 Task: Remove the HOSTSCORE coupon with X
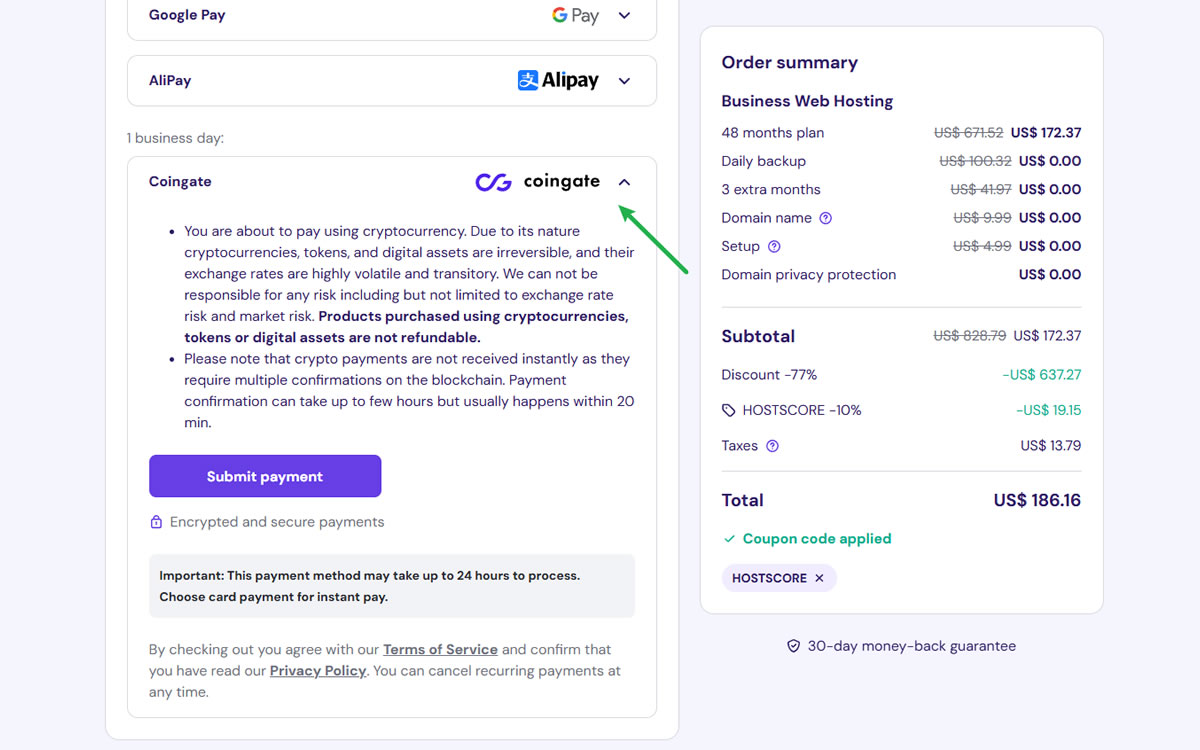click(819, 578)
